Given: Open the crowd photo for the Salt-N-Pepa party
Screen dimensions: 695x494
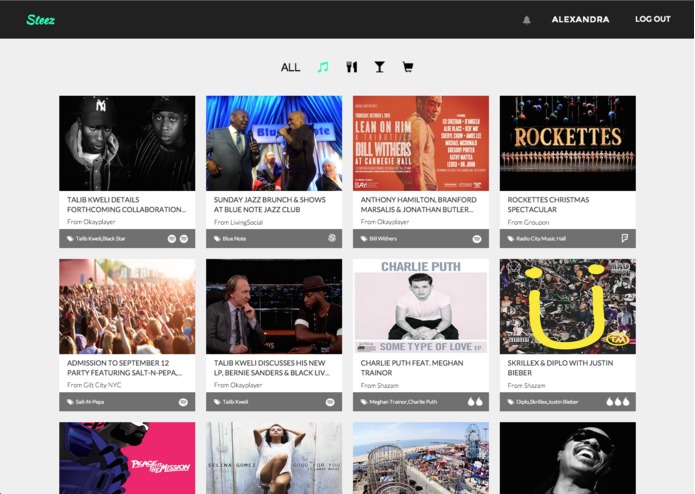Looking at the screenshot, I should coord(127,307).
